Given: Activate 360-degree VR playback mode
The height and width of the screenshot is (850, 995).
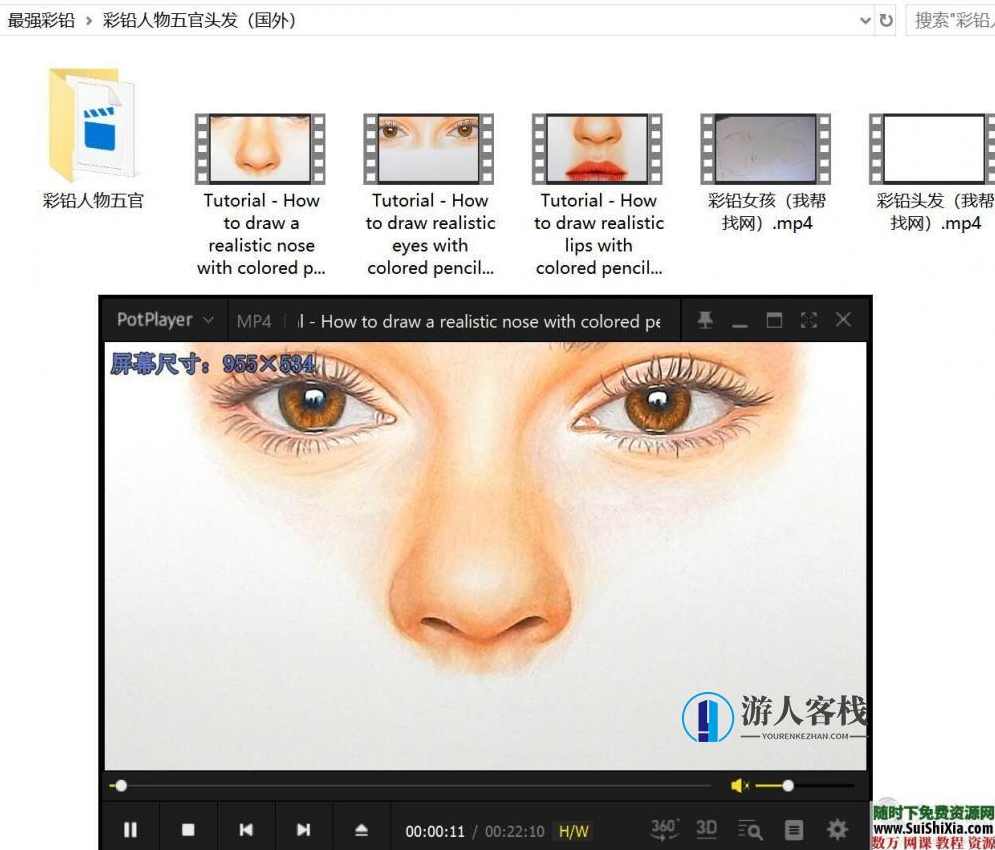Looking at the screenshot, I should (663, 829).
